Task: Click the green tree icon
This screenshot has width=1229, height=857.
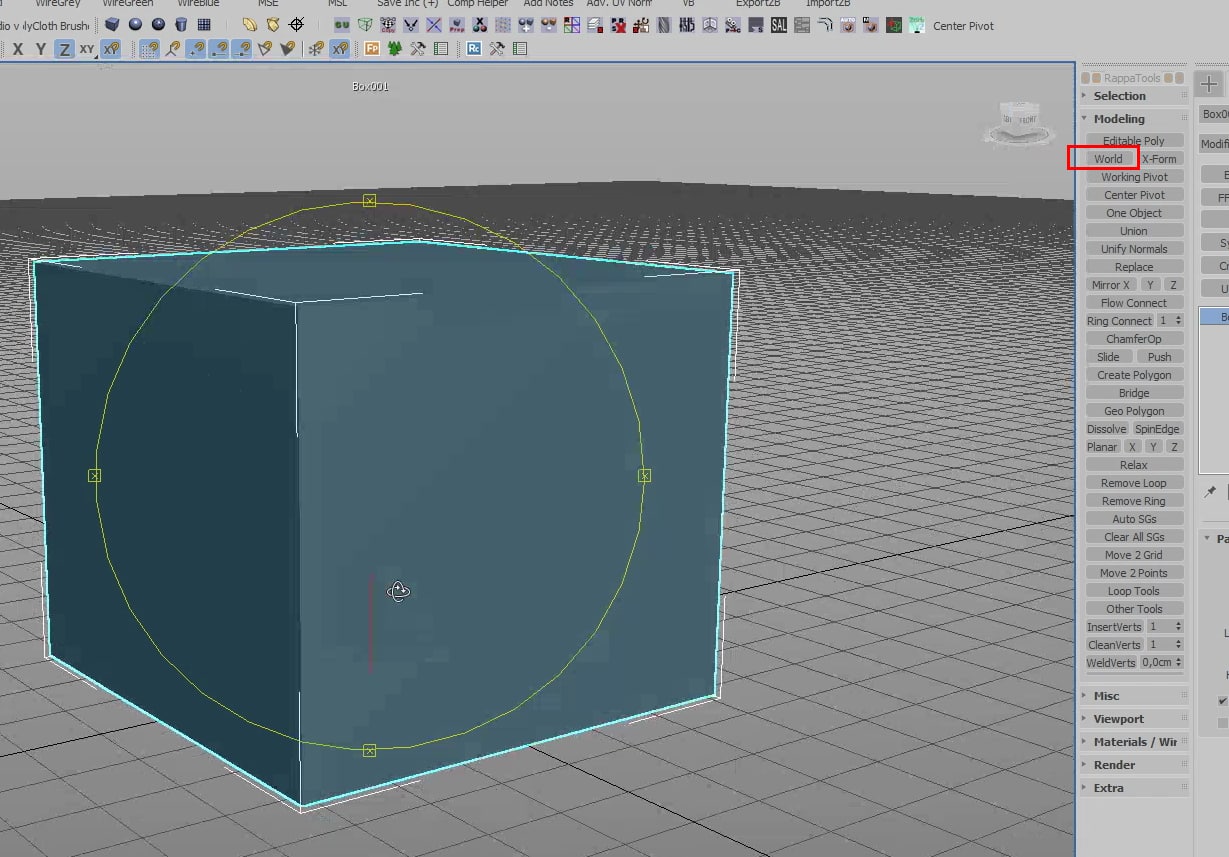Action: (395, 48)
